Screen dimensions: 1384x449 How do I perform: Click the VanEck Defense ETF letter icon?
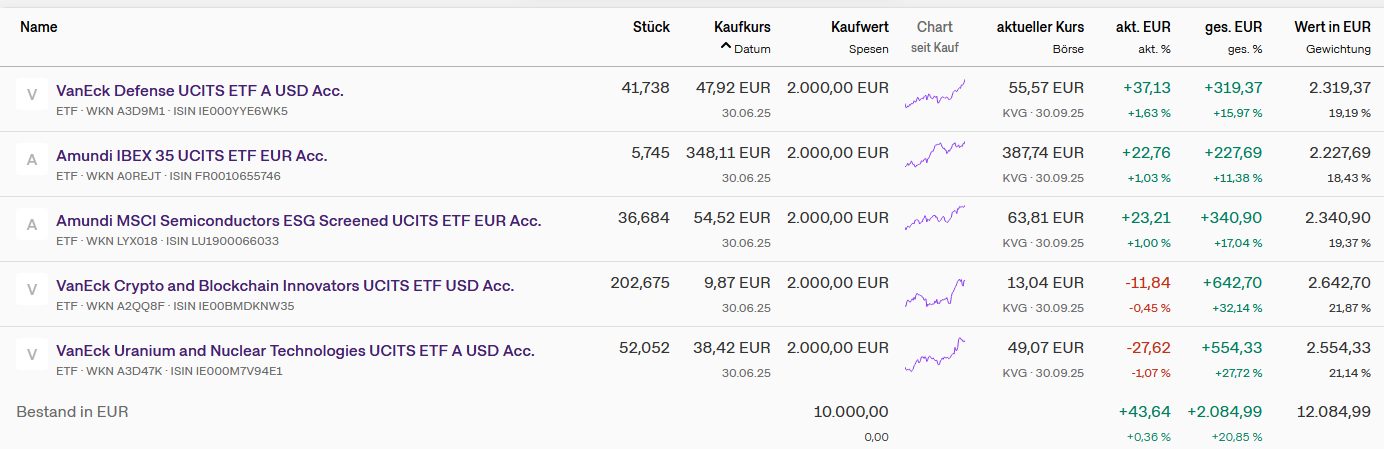(x=31, y=95)
